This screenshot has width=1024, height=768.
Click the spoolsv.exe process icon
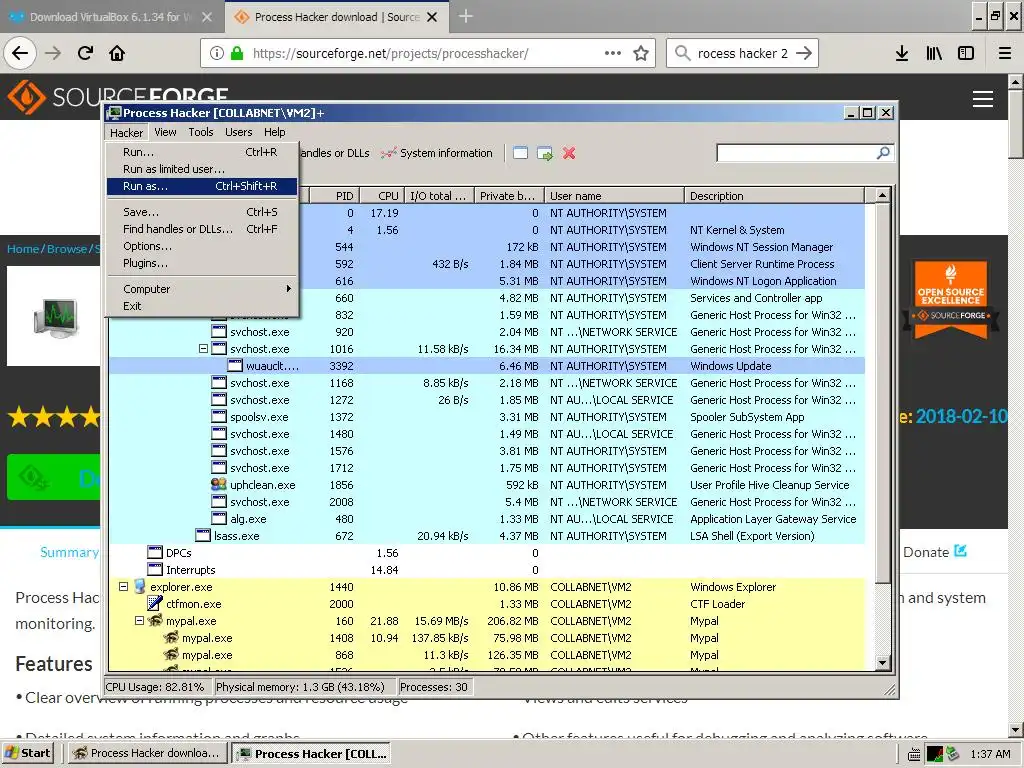coord(219,417)
